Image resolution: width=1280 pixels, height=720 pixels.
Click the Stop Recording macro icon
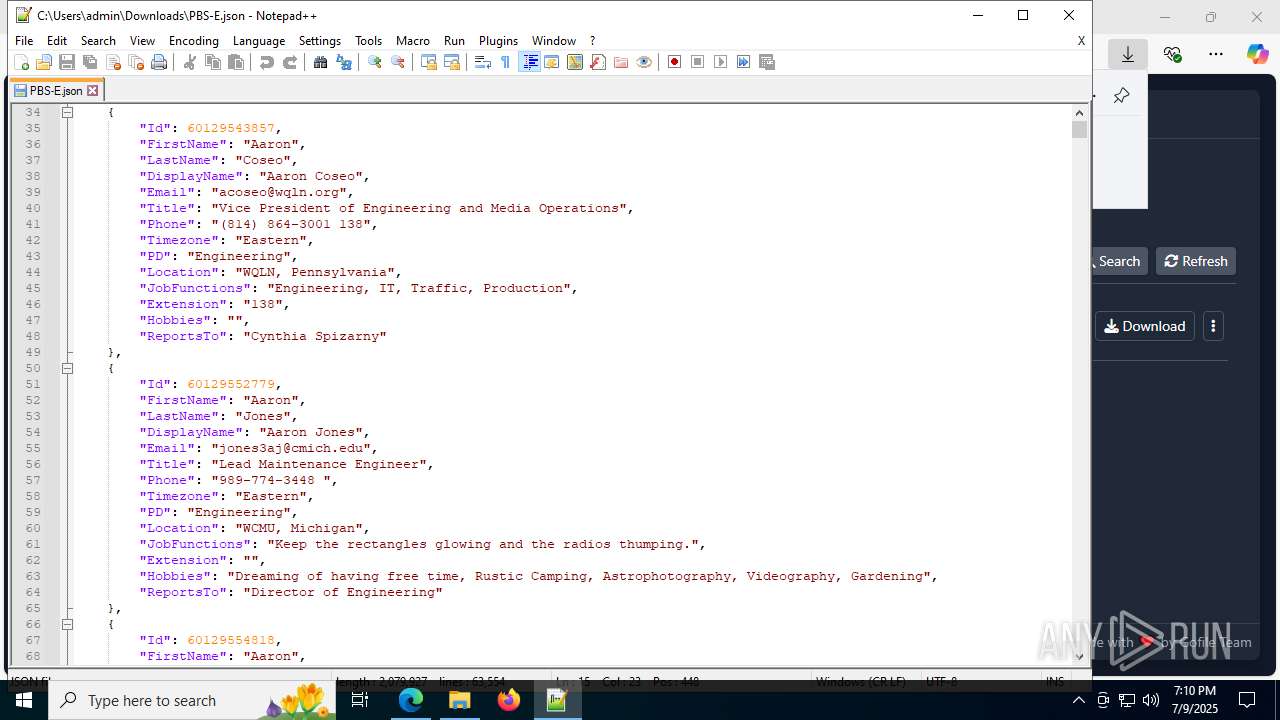[697, 62]
